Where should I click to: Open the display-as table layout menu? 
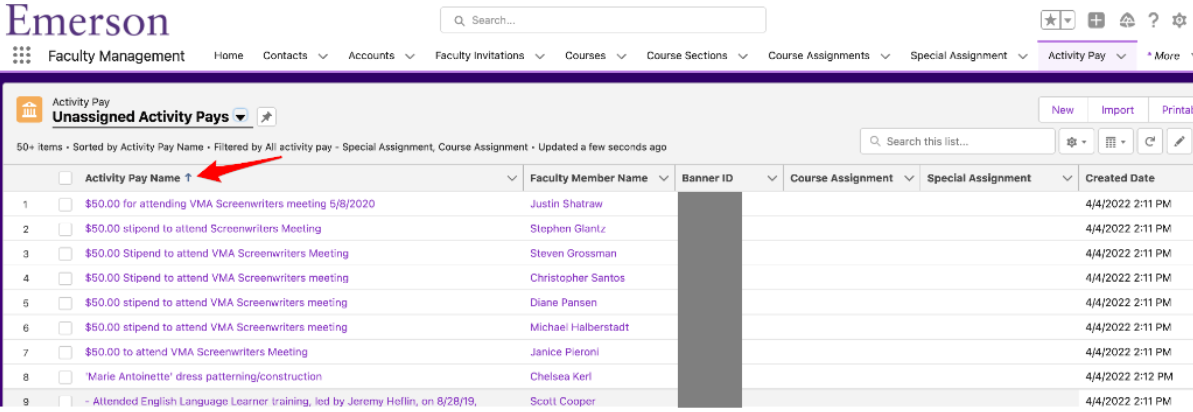coord(1115,141)
